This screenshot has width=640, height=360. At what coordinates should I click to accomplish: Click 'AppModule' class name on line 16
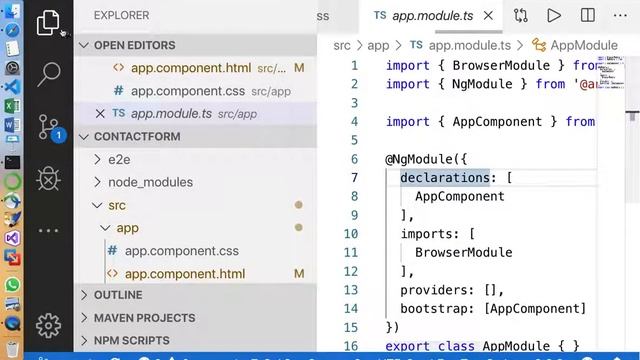(516, 346)
